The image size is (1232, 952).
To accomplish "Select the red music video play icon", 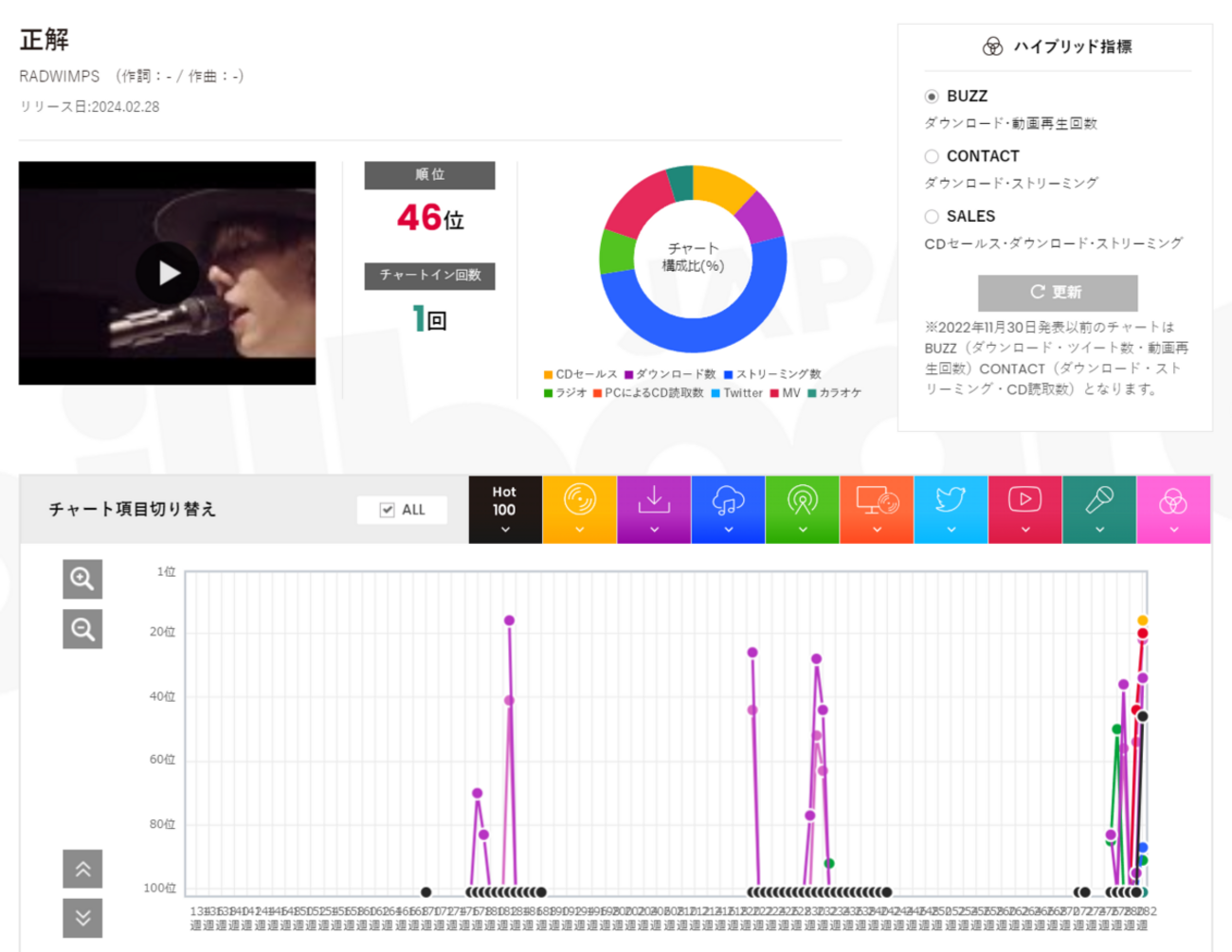I will pos(1024,498).
